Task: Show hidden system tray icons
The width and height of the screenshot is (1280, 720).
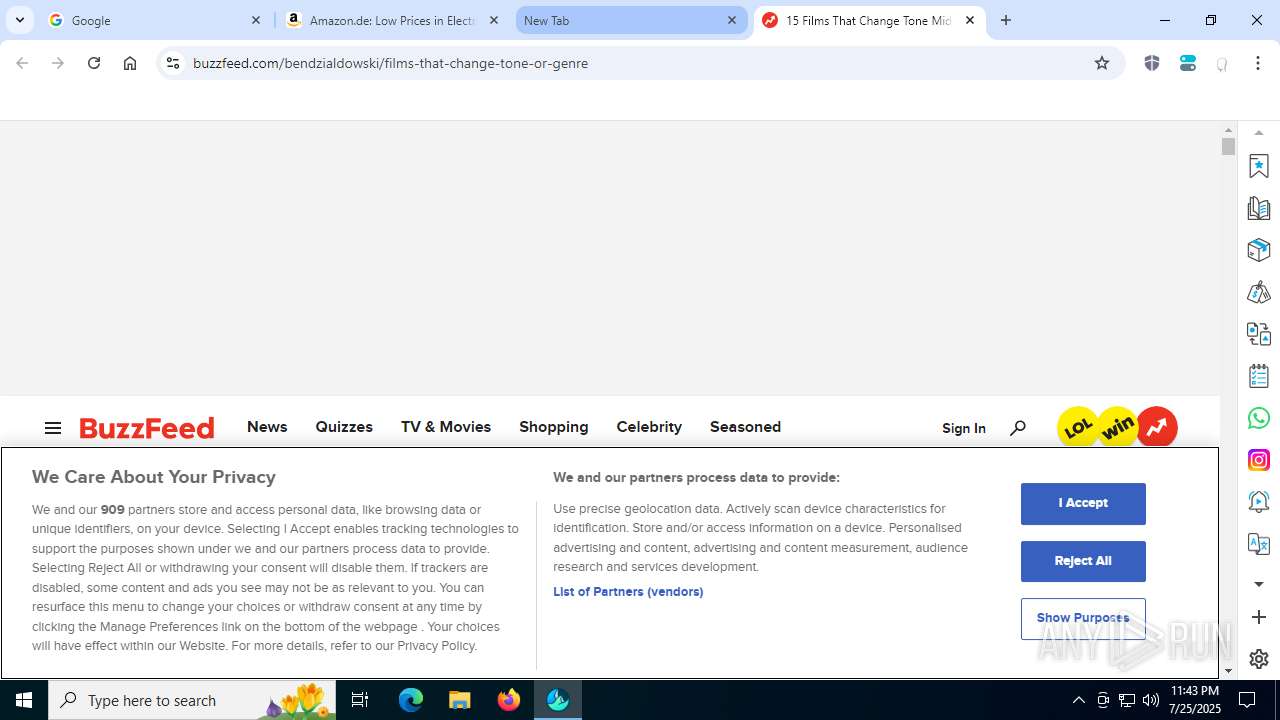Action: click(1078, 700)
